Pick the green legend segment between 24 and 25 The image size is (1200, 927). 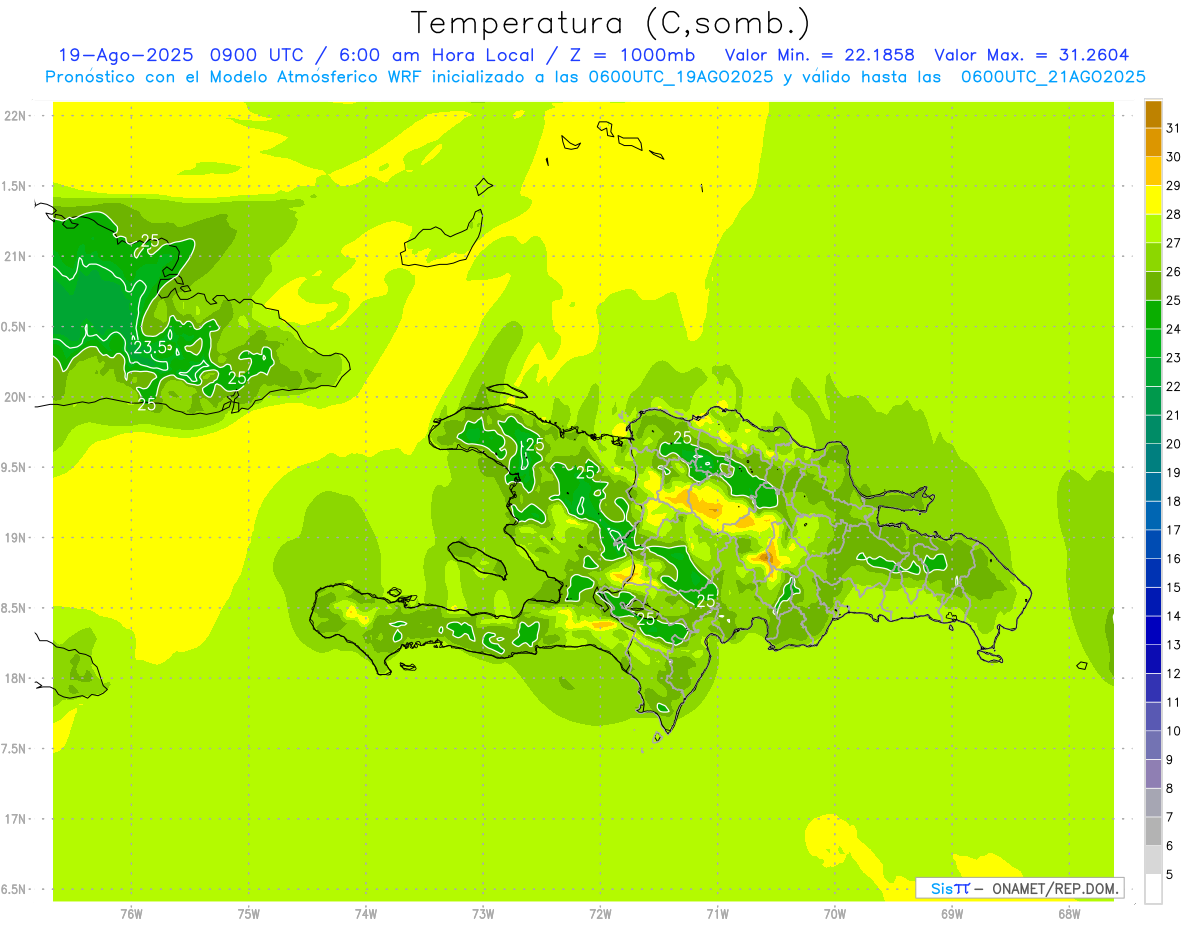(1153, 314)
